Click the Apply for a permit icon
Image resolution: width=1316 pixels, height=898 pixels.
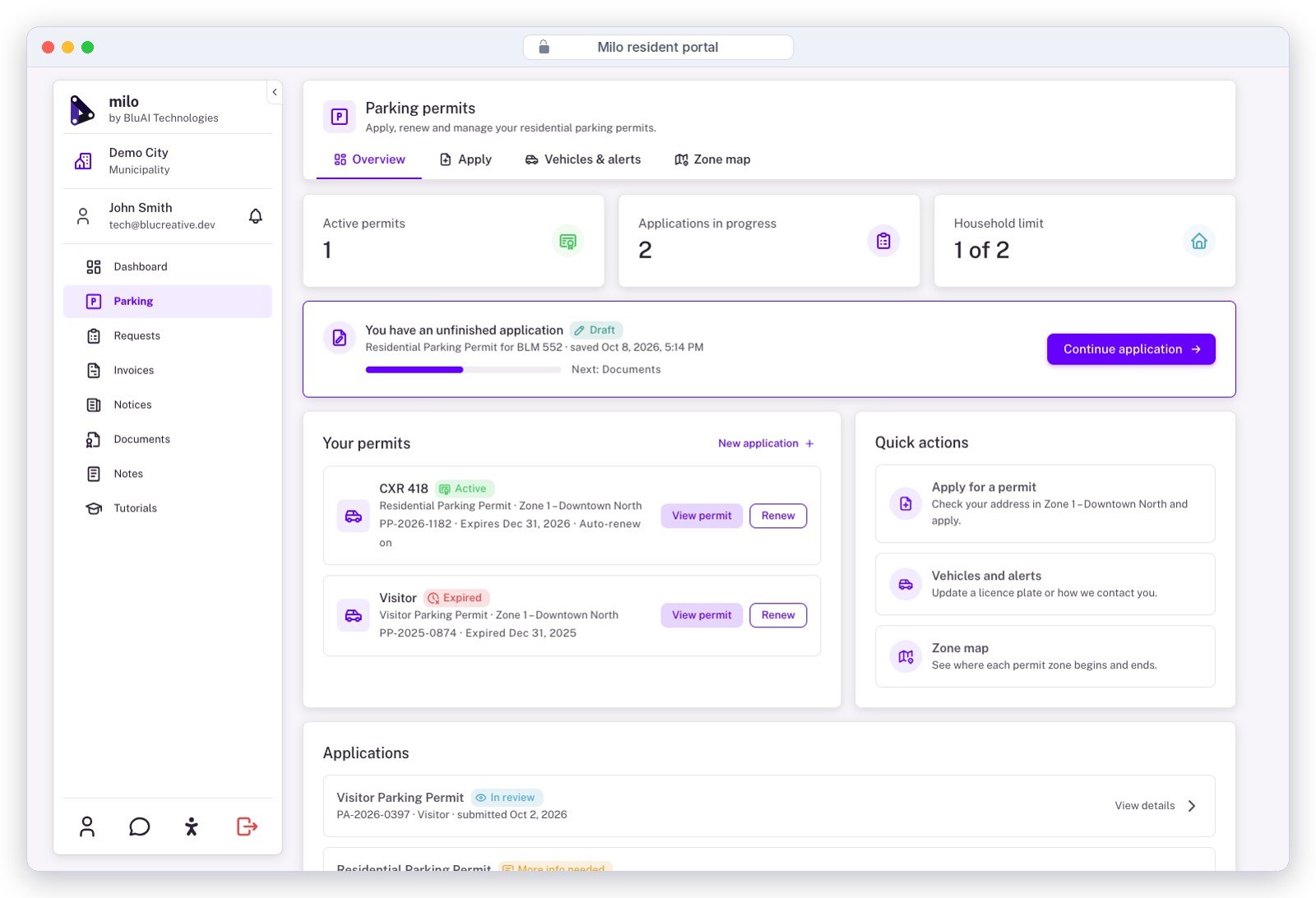(x=906, y=503)
